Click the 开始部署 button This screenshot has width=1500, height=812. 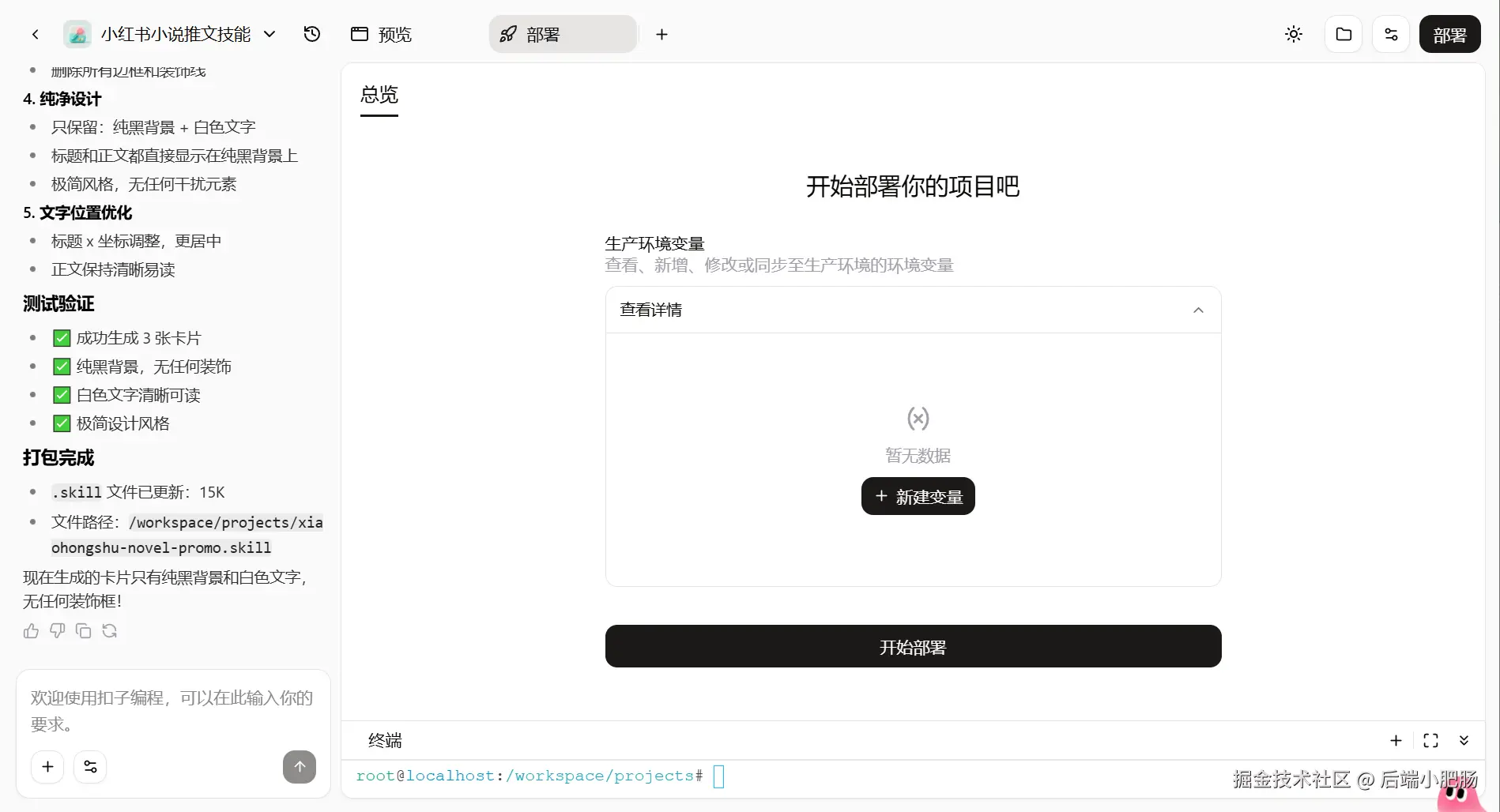[913, 646]
